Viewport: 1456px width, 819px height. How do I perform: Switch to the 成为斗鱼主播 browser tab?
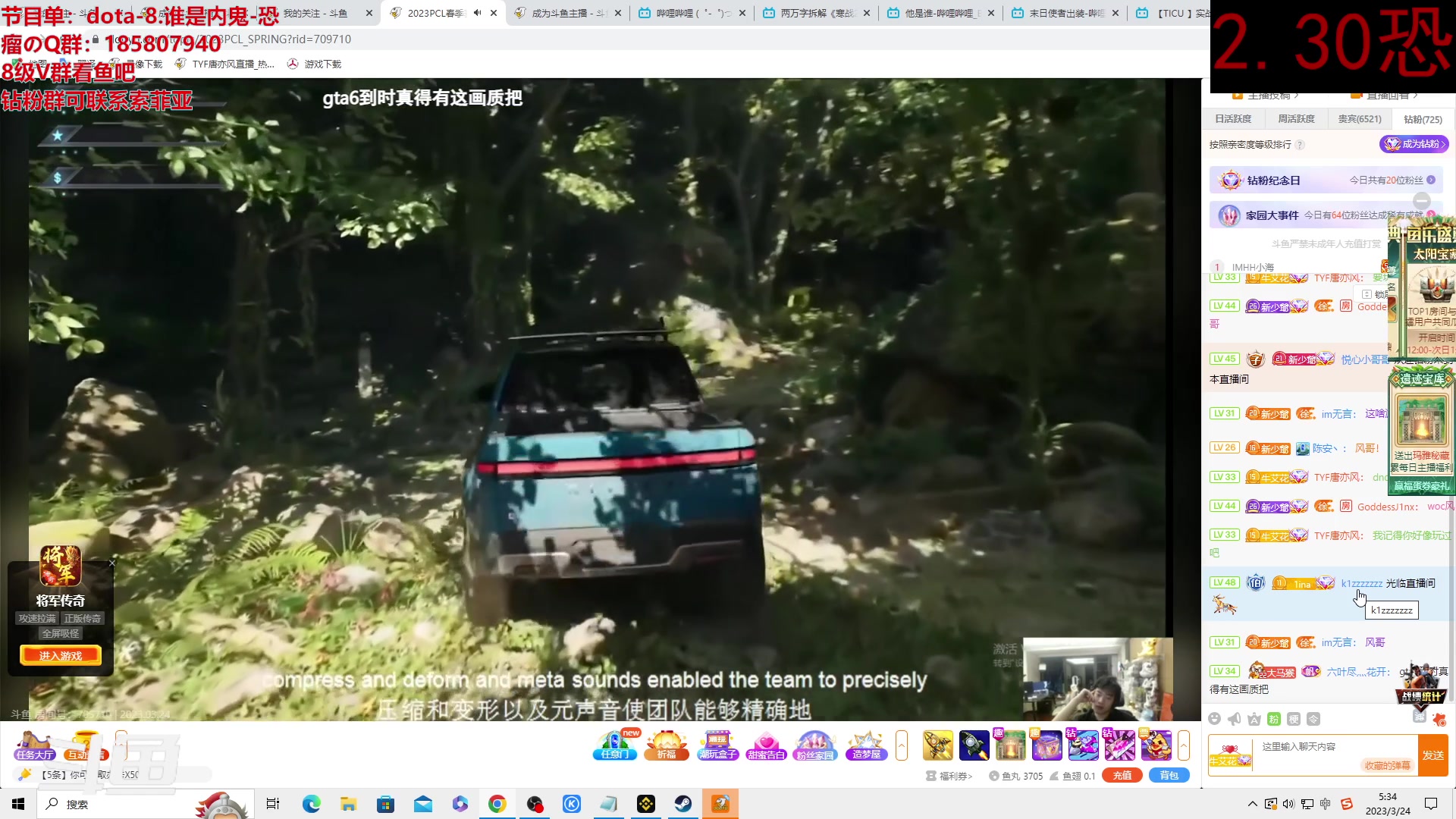[567, 13]
